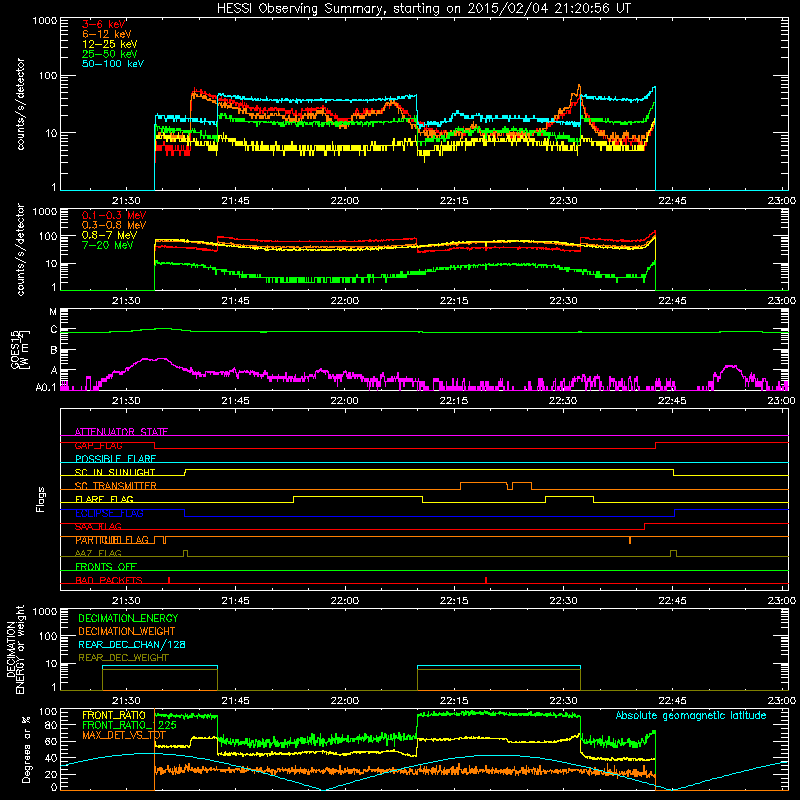Select the 0.1-0.3 MeV legend label
The height and width of the screenshot is (800, 800).
coord(114,215)
